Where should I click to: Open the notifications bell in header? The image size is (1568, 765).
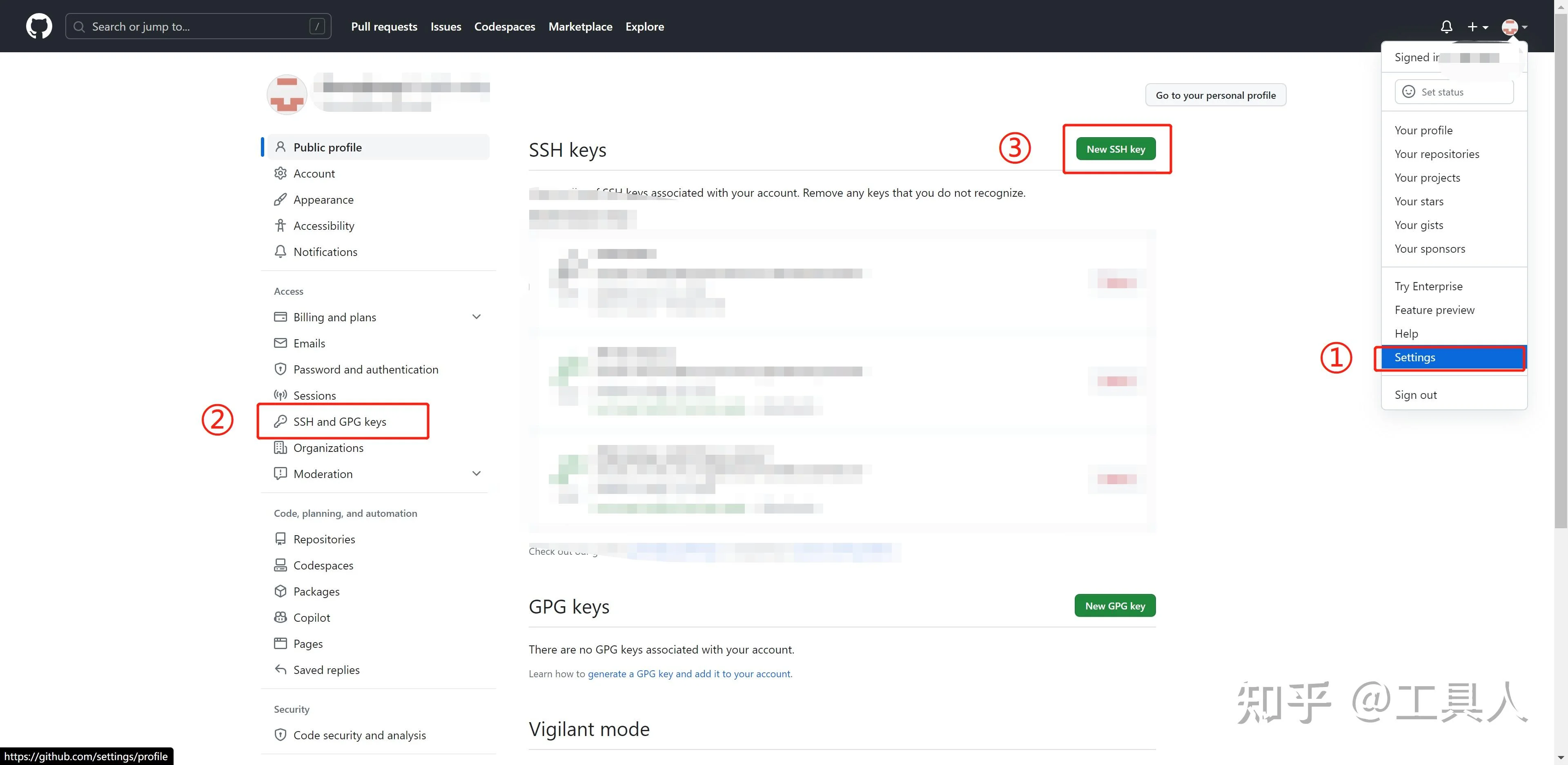tap(1446, 27)
